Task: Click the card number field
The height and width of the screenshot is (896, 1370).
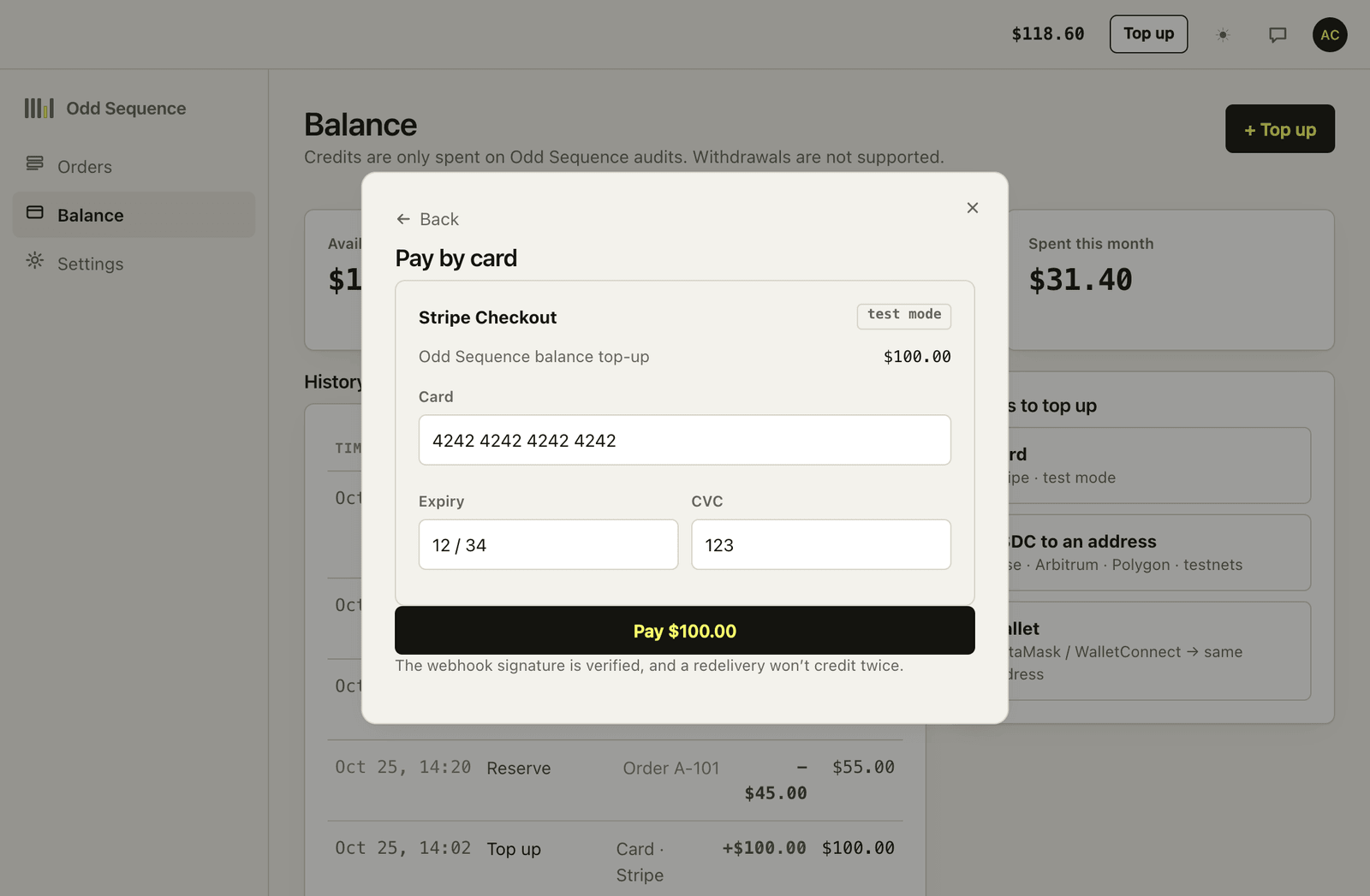Action: point(685,440)
